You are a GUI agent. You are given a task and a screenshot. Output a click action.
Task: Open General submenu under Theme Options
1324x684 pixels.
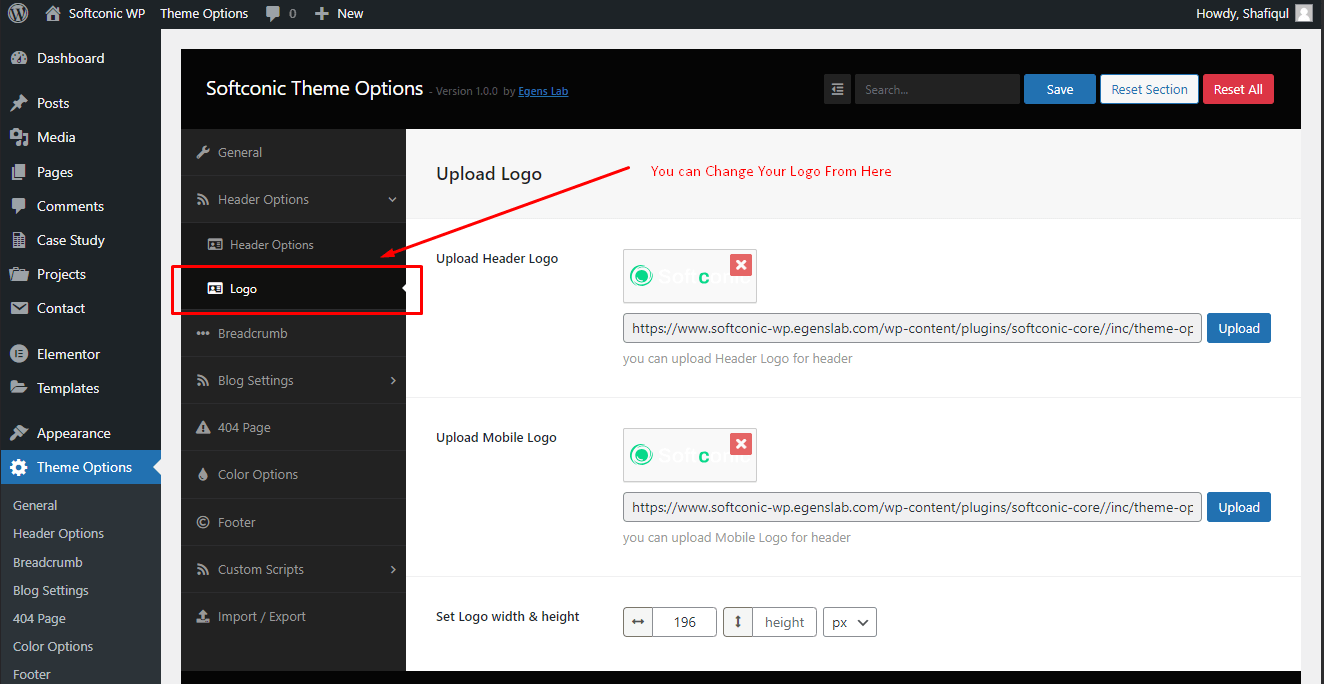click(x=35, y=505)
